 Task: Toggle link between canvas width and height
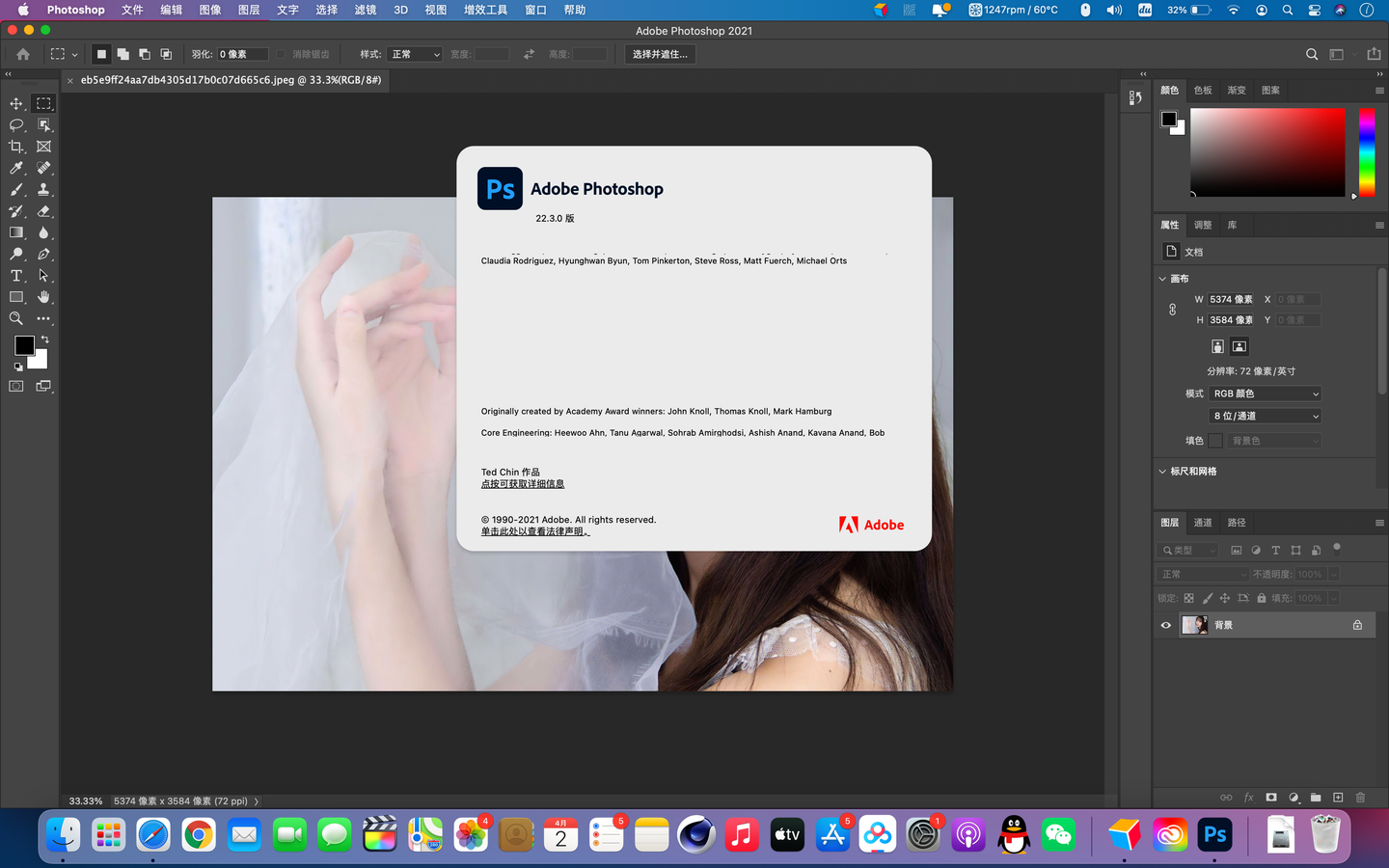pos(1172,310)
